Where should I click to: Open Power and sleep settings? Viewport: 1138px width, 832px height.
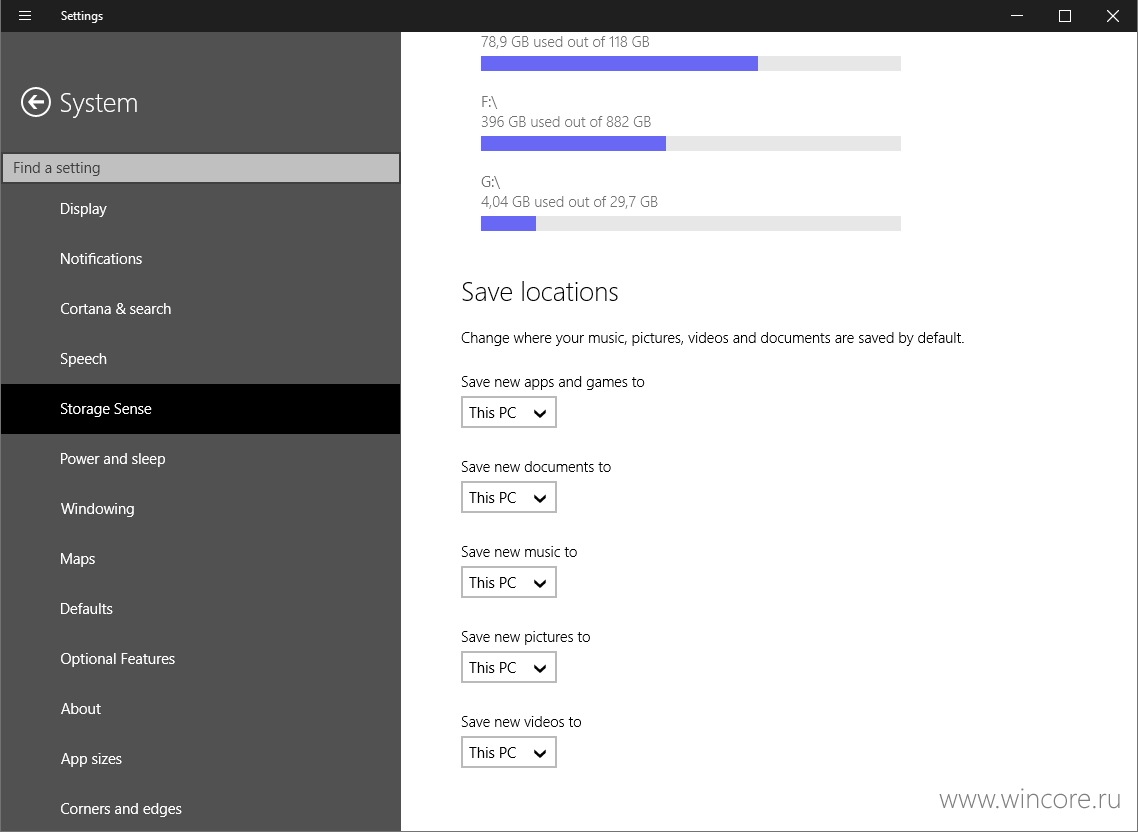(x=200, y=460)
